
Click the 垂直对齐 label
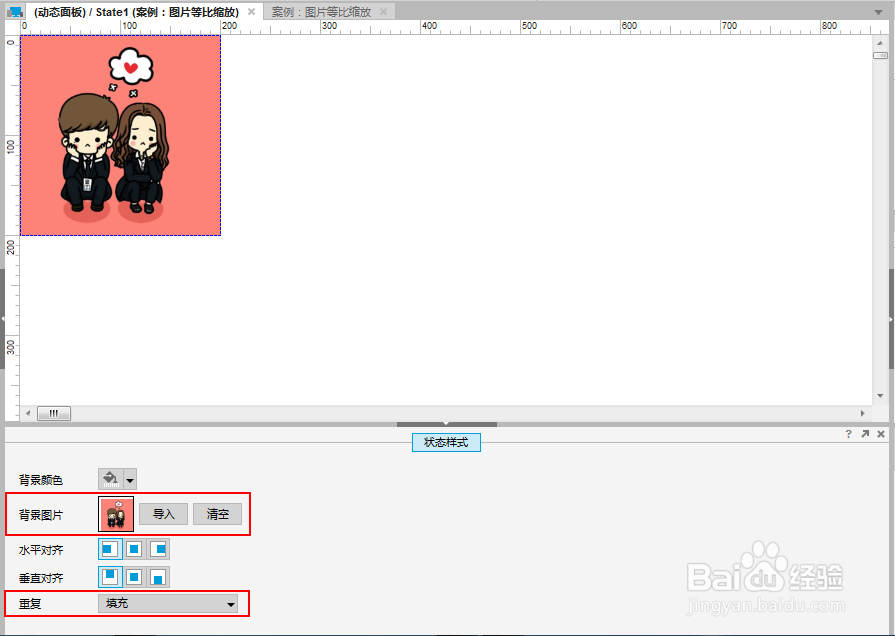coord(41,578)
